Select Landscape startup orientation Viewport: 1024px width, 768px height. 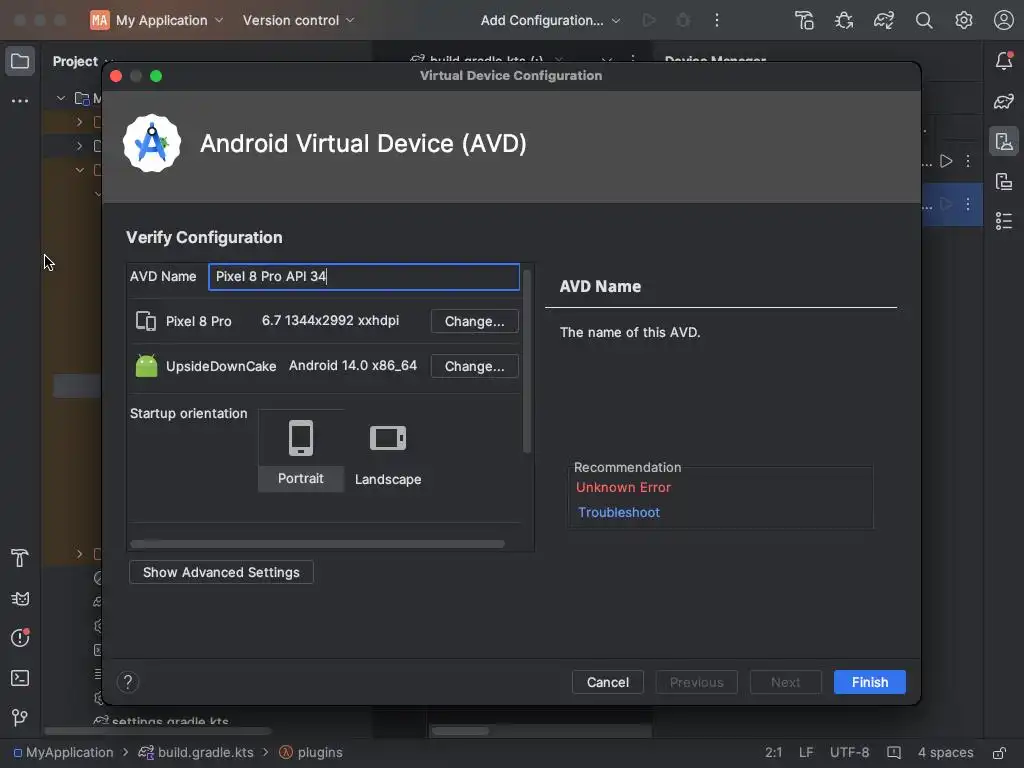point(388,451)
